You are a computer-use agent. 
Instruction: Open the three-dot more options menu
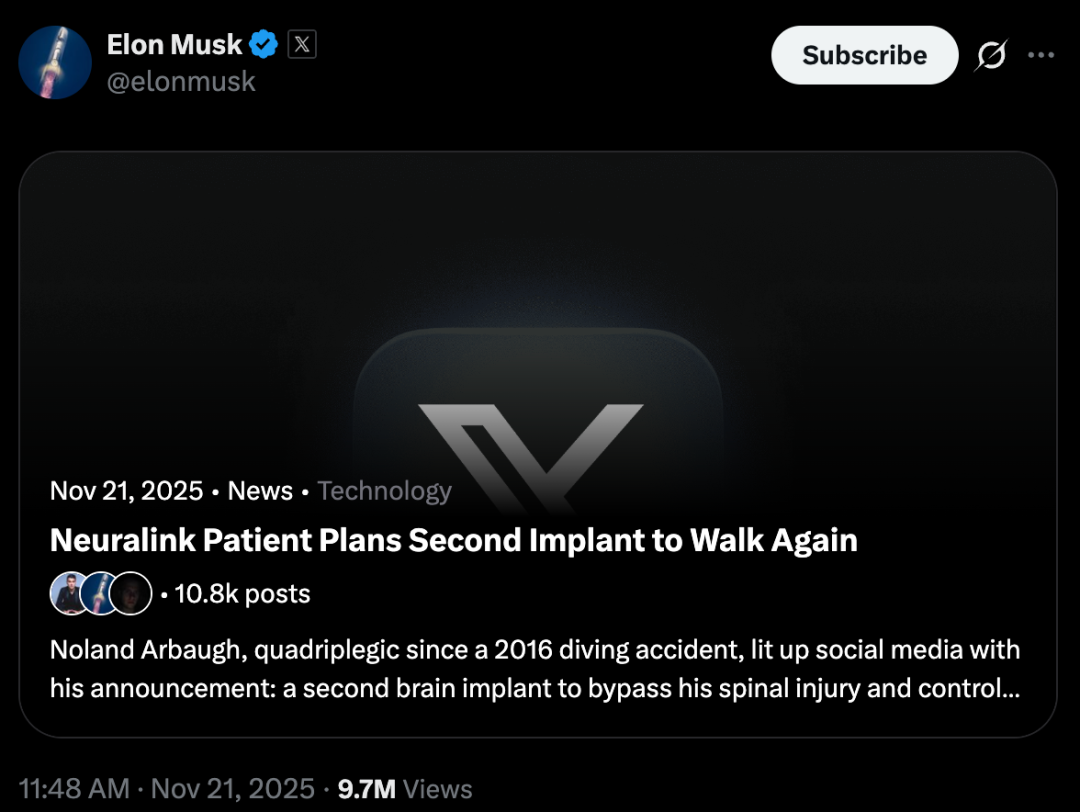click(1041, 55)
